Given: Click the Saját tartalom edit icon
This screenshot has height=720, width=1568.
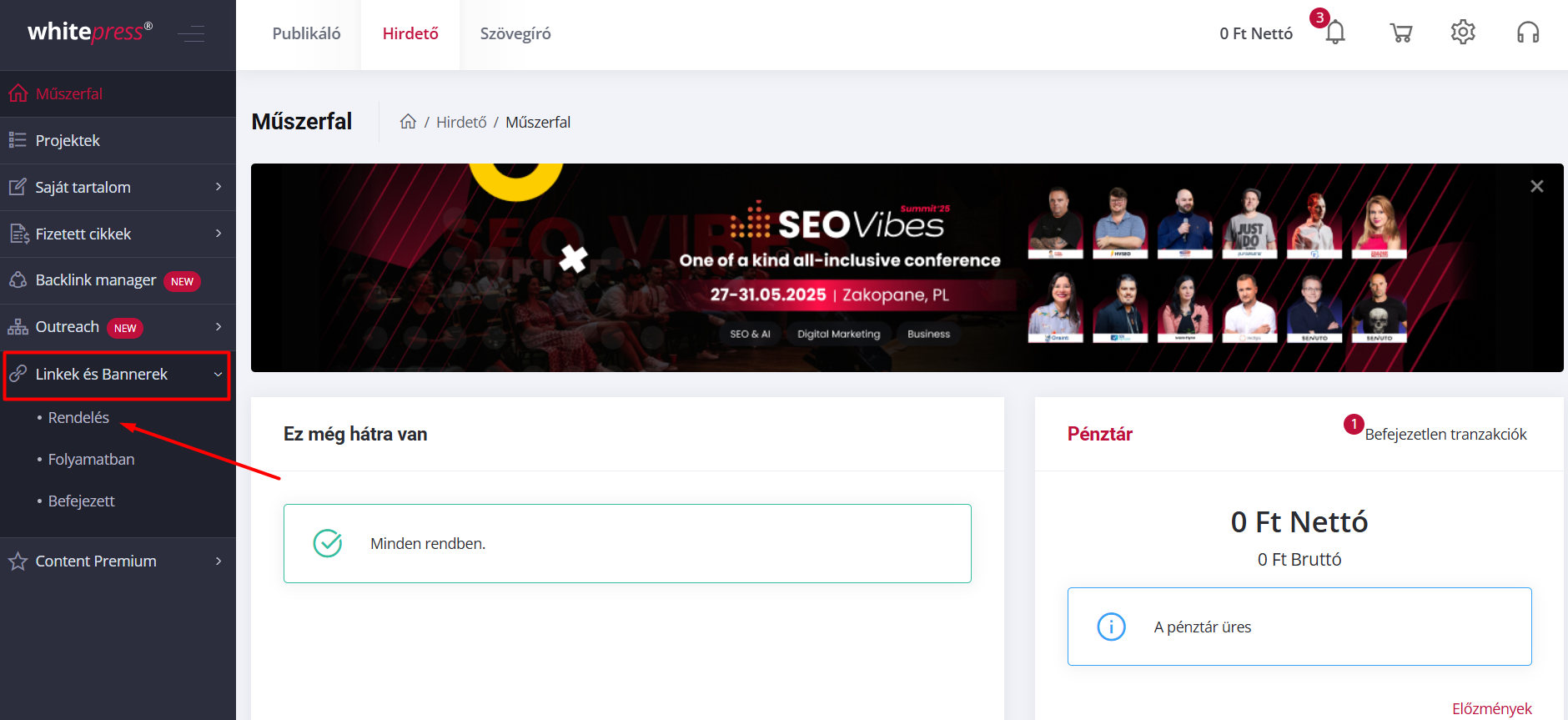Looking at the screenshot, I should click(x=18, y=187).
